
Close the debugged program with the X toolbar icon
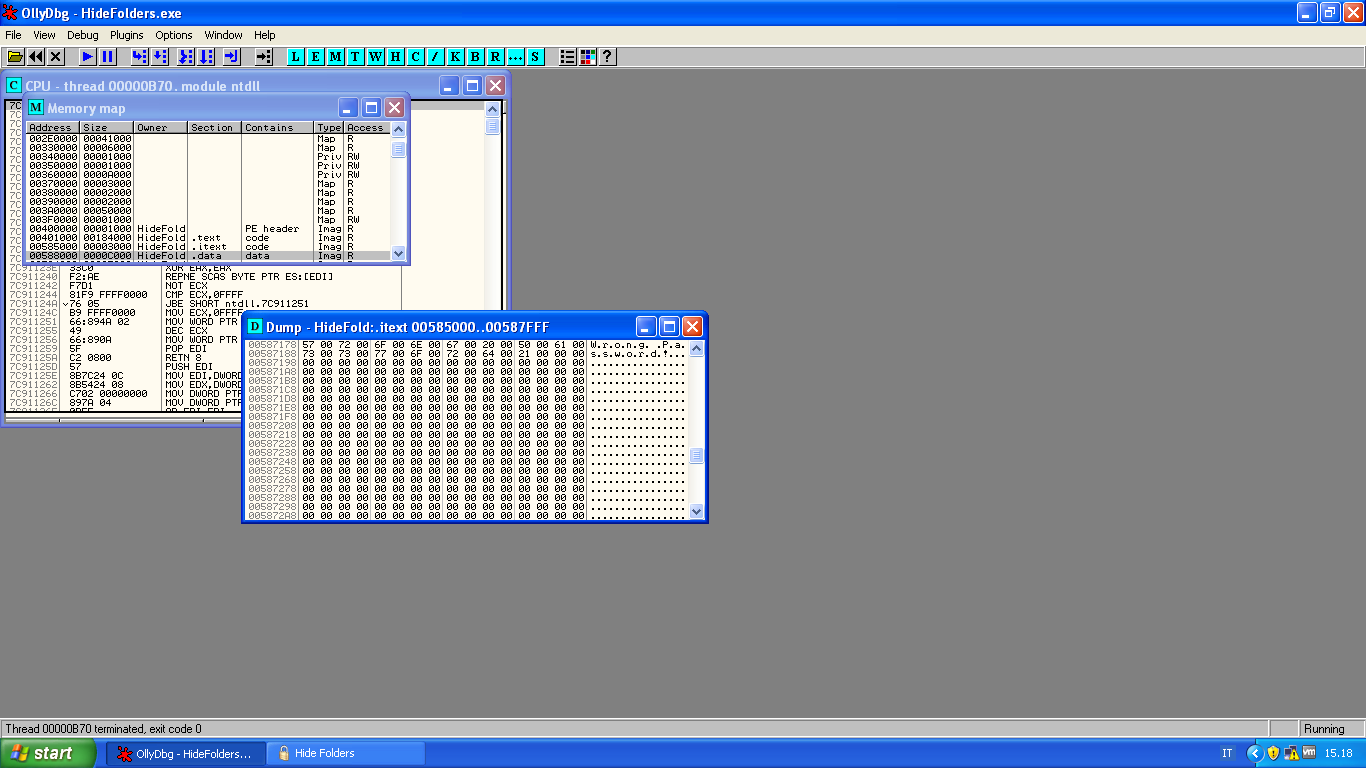(x=56, y=57)
